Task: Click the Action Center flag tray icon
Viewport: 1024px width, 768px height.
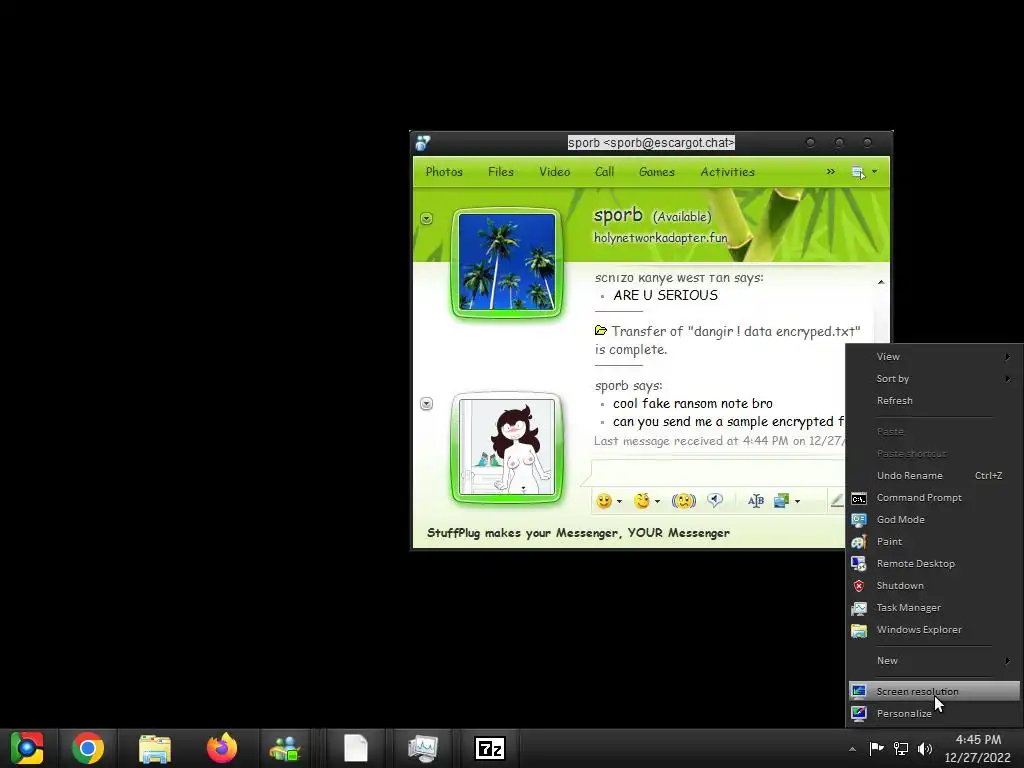Action: [876, 749]
